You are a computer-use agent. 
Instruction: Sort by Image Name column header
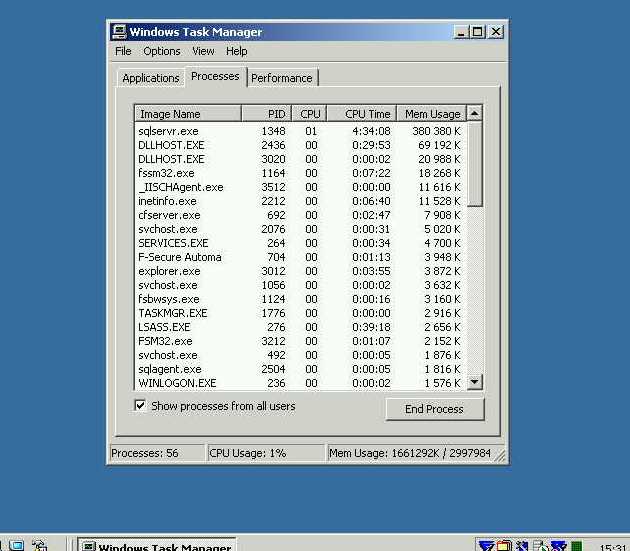(188, 114)
